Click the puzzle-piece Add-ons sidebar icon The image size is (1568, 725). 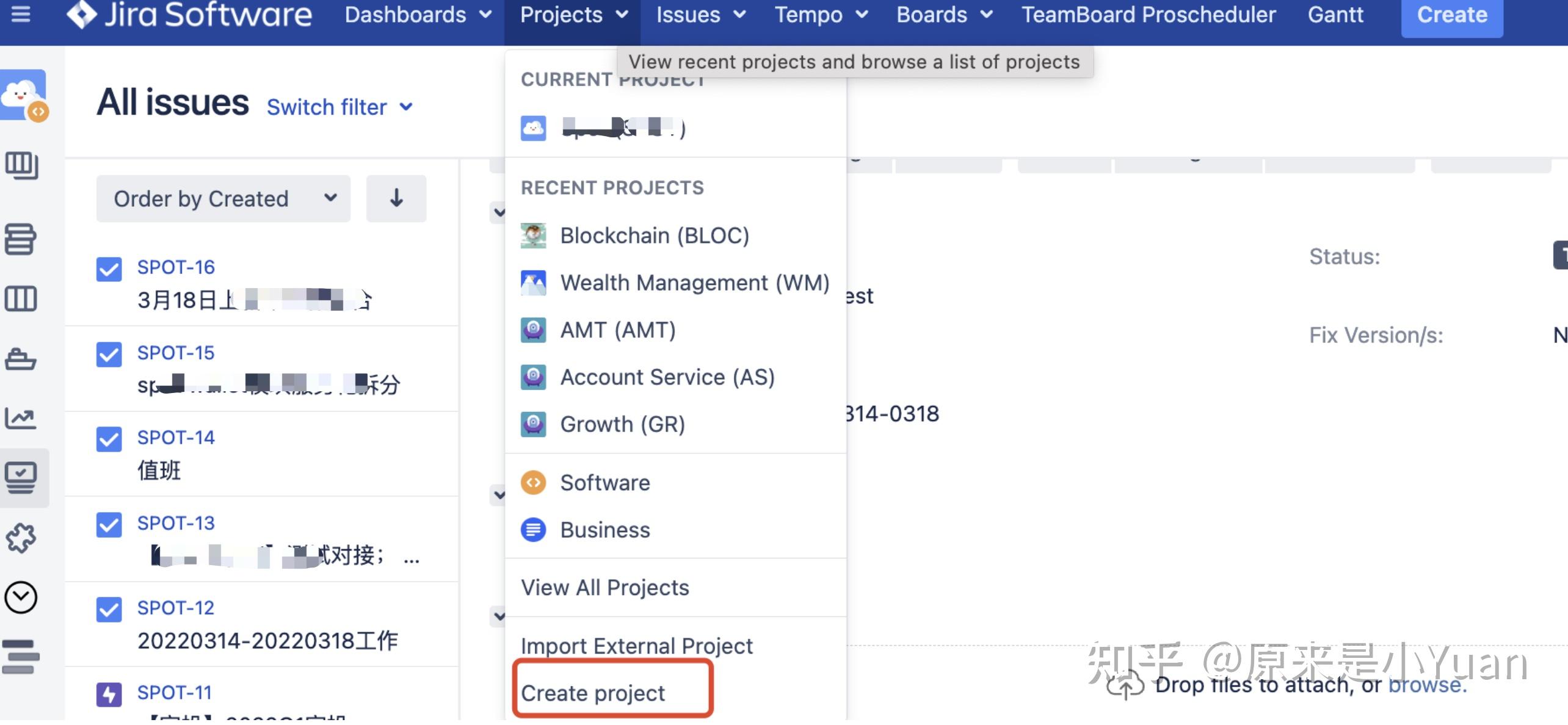coord(21,538)
